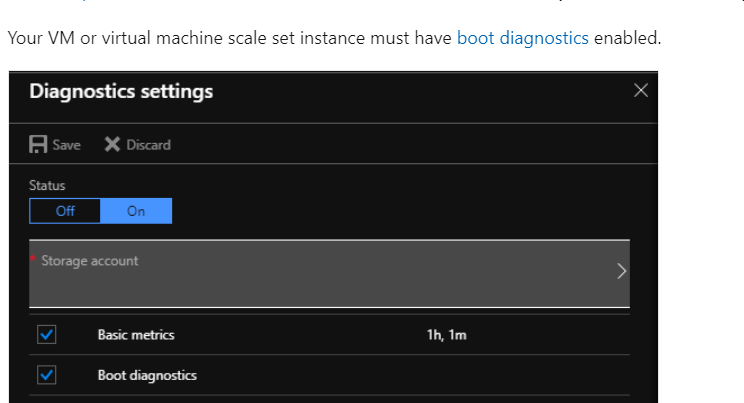The height and width of the screenshot is (403, 744).
Task: Click the red required asterisk marker
Action: [33, 258]
